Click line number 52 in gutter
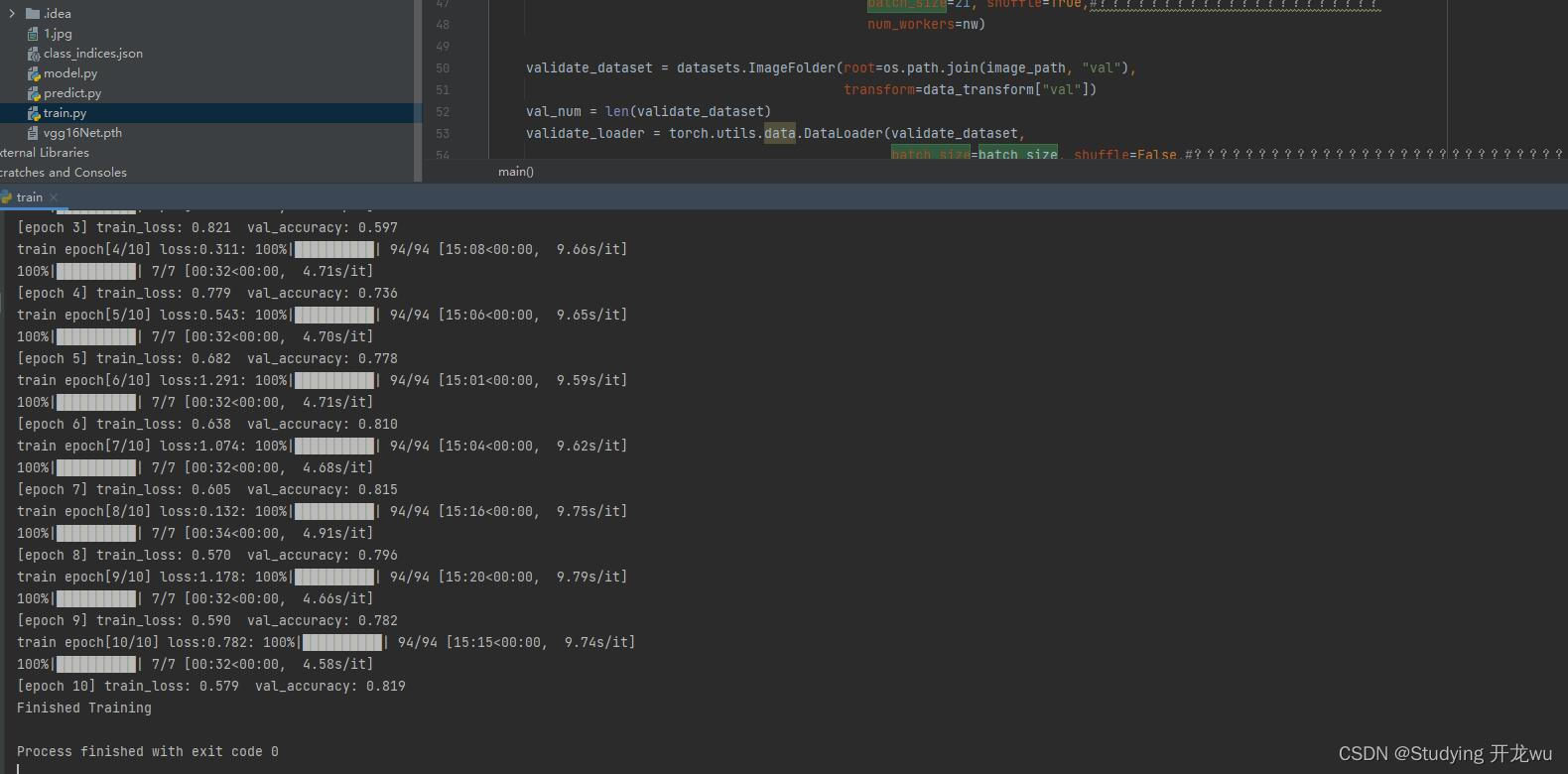The height and width of the screenshot is (774, 1568). tap(443, 112)
